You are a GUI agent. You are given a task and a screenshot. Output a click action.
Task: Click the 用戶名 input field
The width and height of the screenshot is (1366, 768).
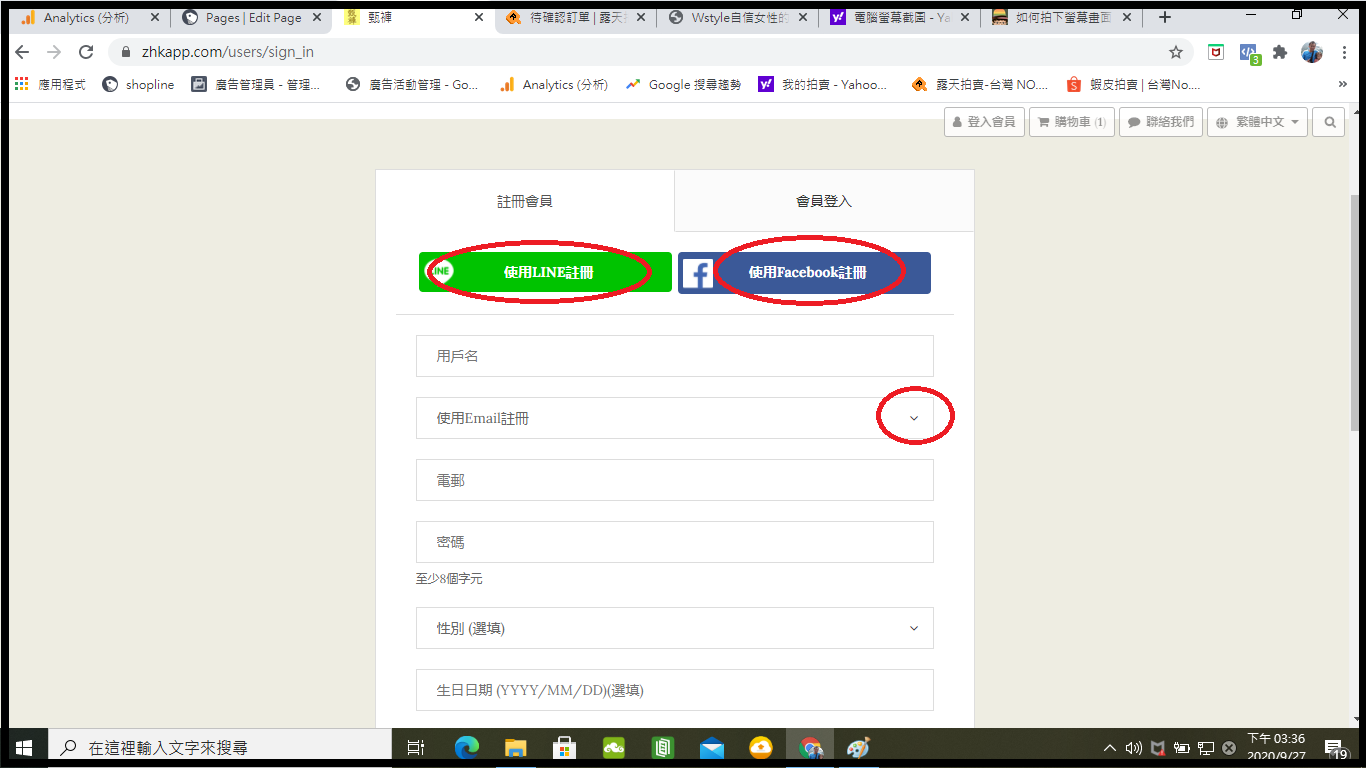point(674,356)
